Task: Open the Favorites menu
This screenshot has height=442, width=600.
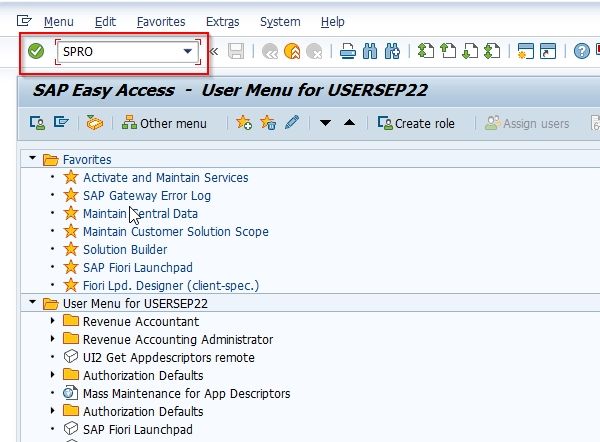Action: pyautogui.click(x=161, y=22)
